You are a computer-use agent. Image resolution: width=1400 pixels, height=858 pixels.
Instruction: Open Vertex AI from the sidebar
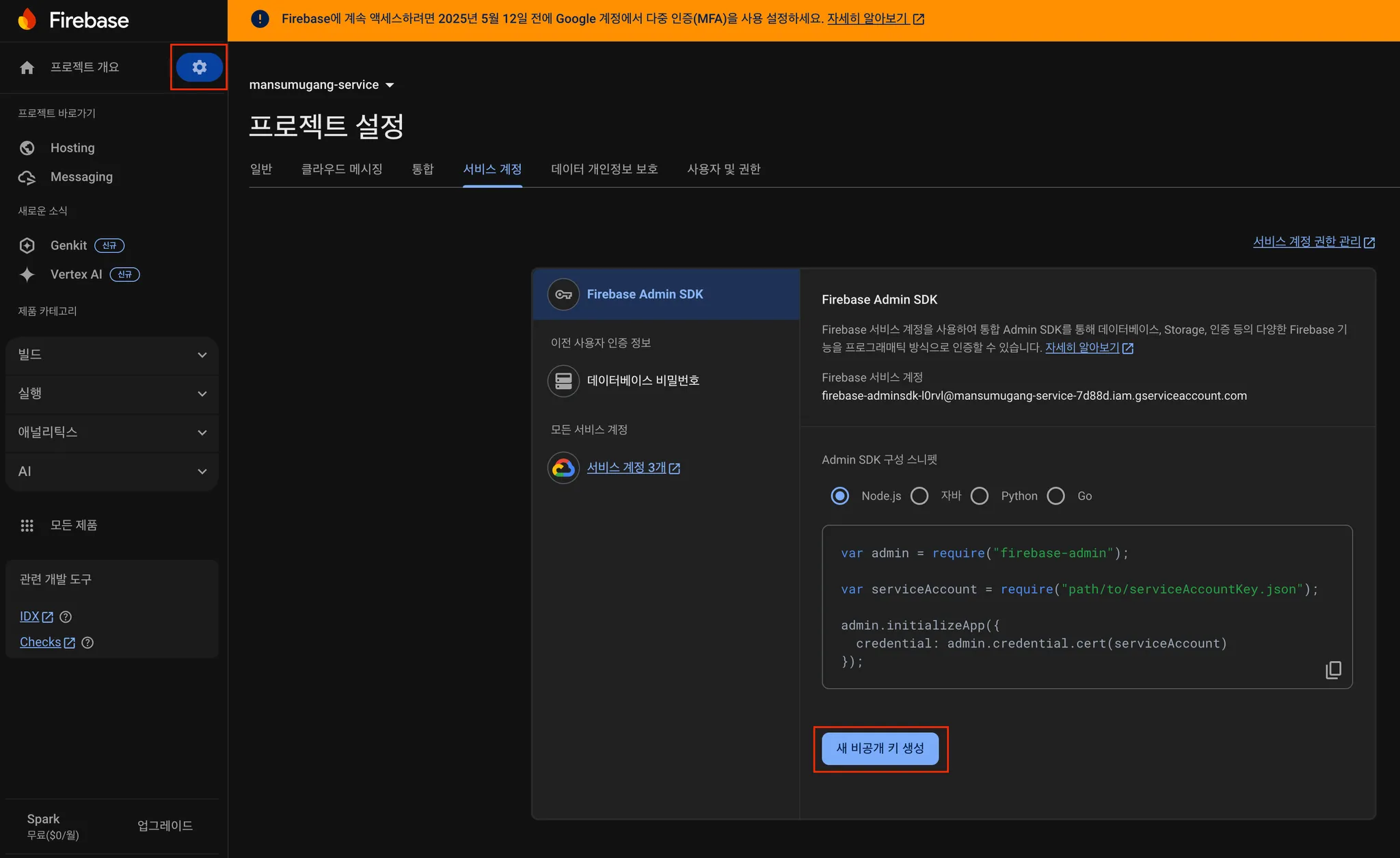click(76, 274)
